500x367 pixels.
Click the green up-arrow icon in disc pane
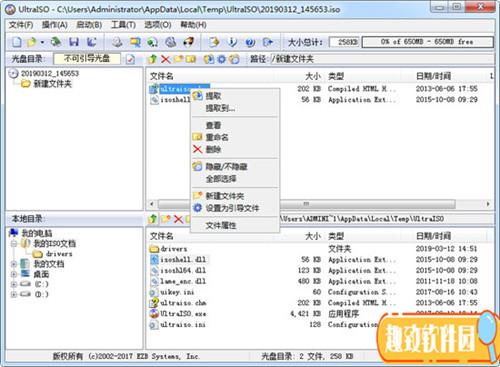coord(153,59)
